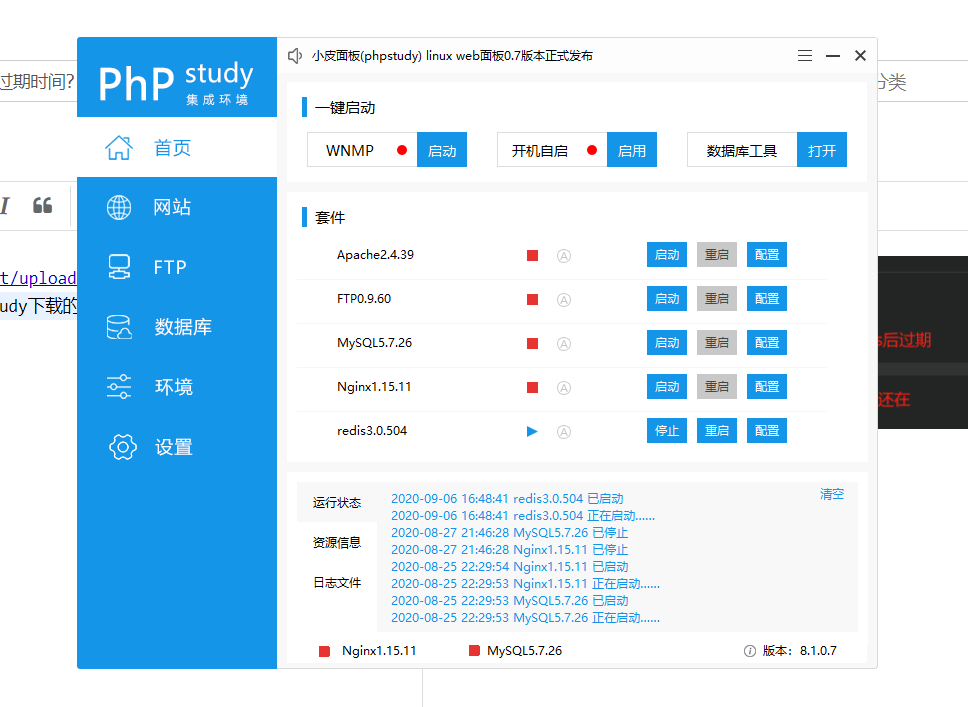Click Apache2.4.39 red stopped indicator
This screenshot has height=707, width=968.
click(x=533, y=256)
